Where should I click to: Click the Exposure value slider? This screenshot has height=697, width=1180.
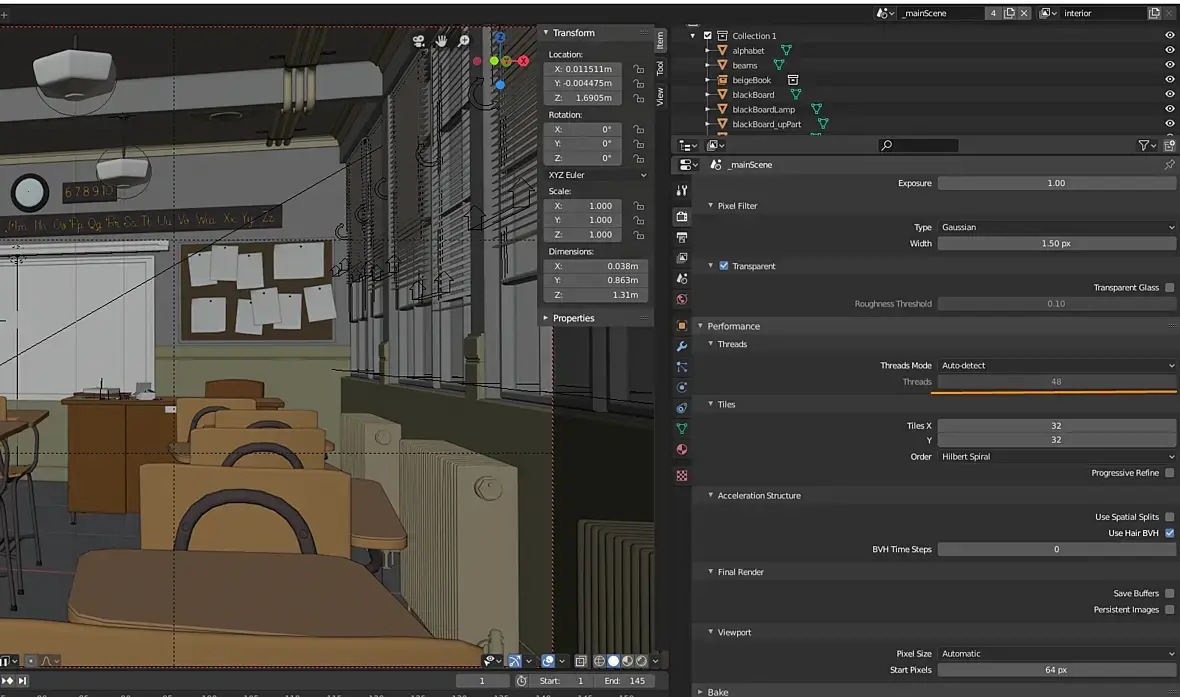point(1056,183)
